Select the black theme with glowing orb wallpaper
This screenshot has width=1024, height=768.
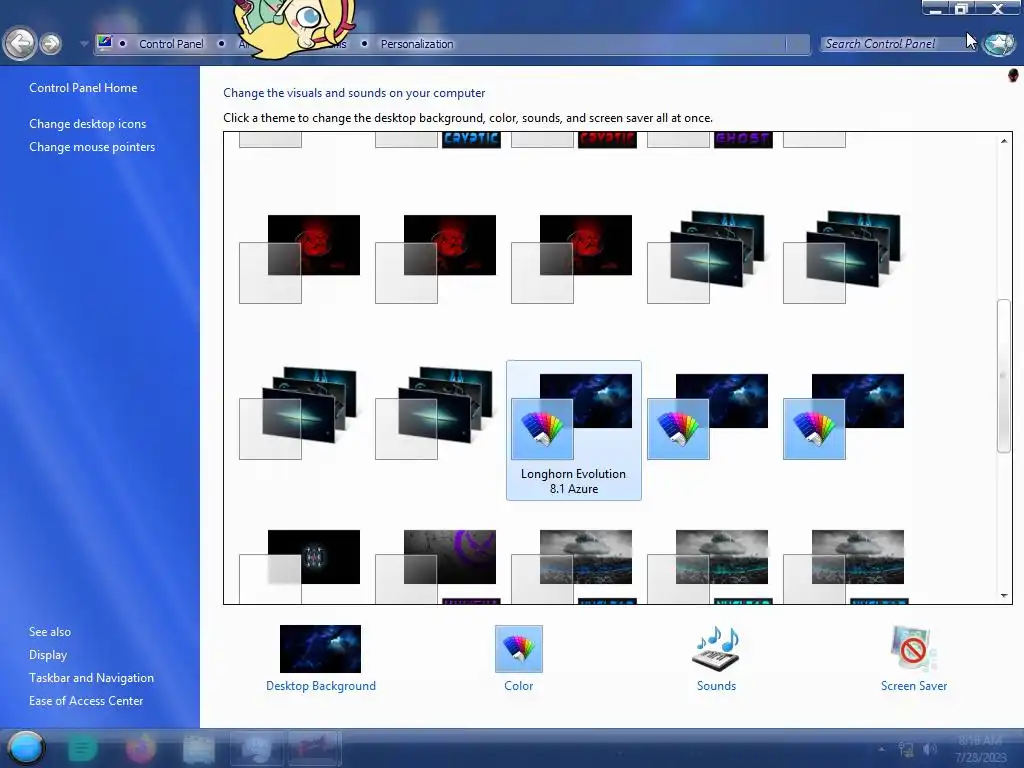[300, 565]
